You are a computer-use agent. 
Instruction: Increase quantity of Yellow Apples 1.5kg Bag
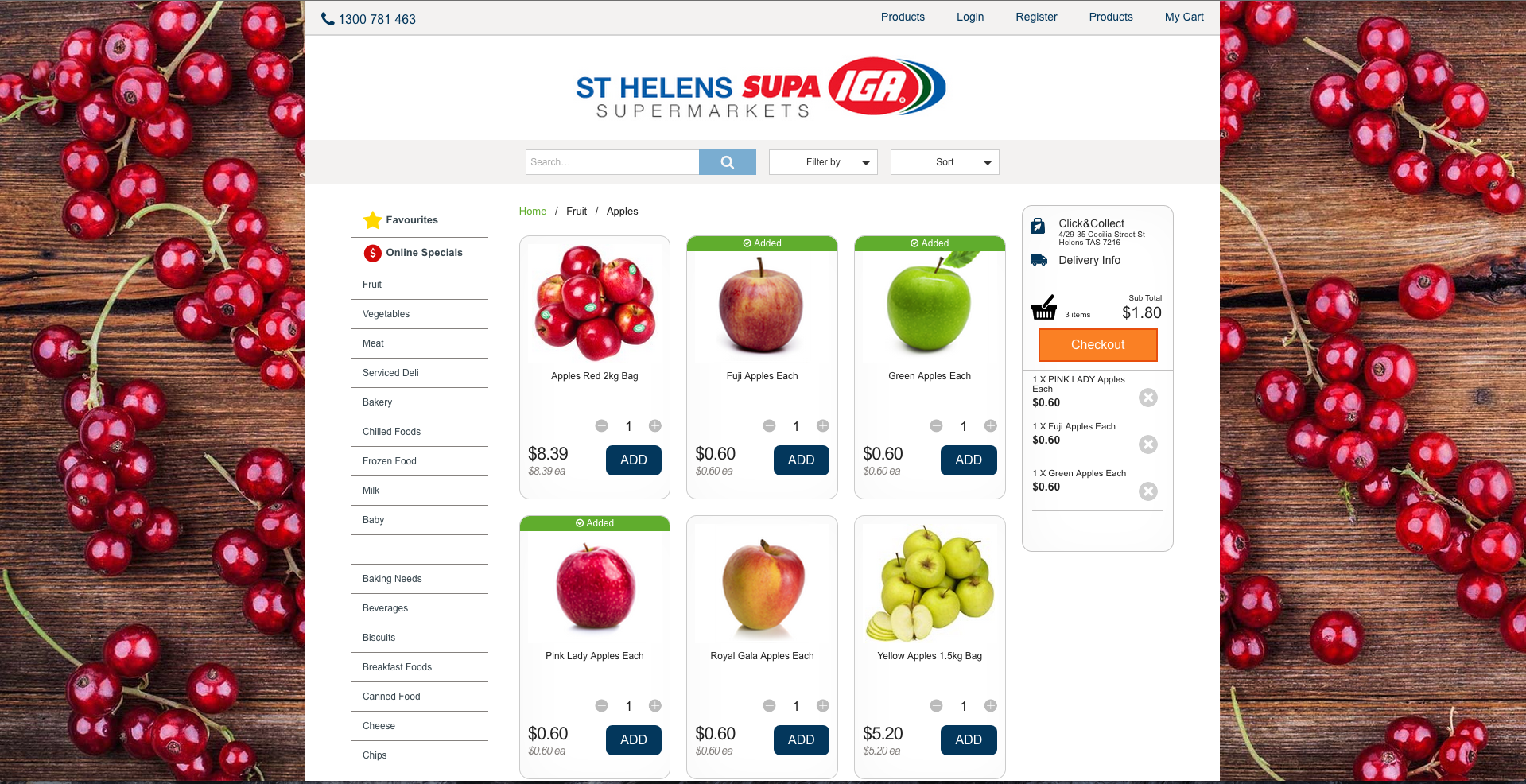pos(990,706)
